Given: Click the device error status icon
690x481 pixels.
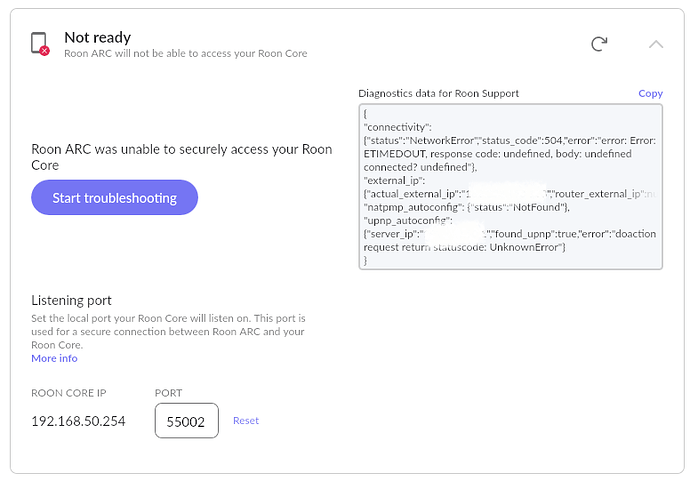Looking at the screenshot, I should 40,44.
